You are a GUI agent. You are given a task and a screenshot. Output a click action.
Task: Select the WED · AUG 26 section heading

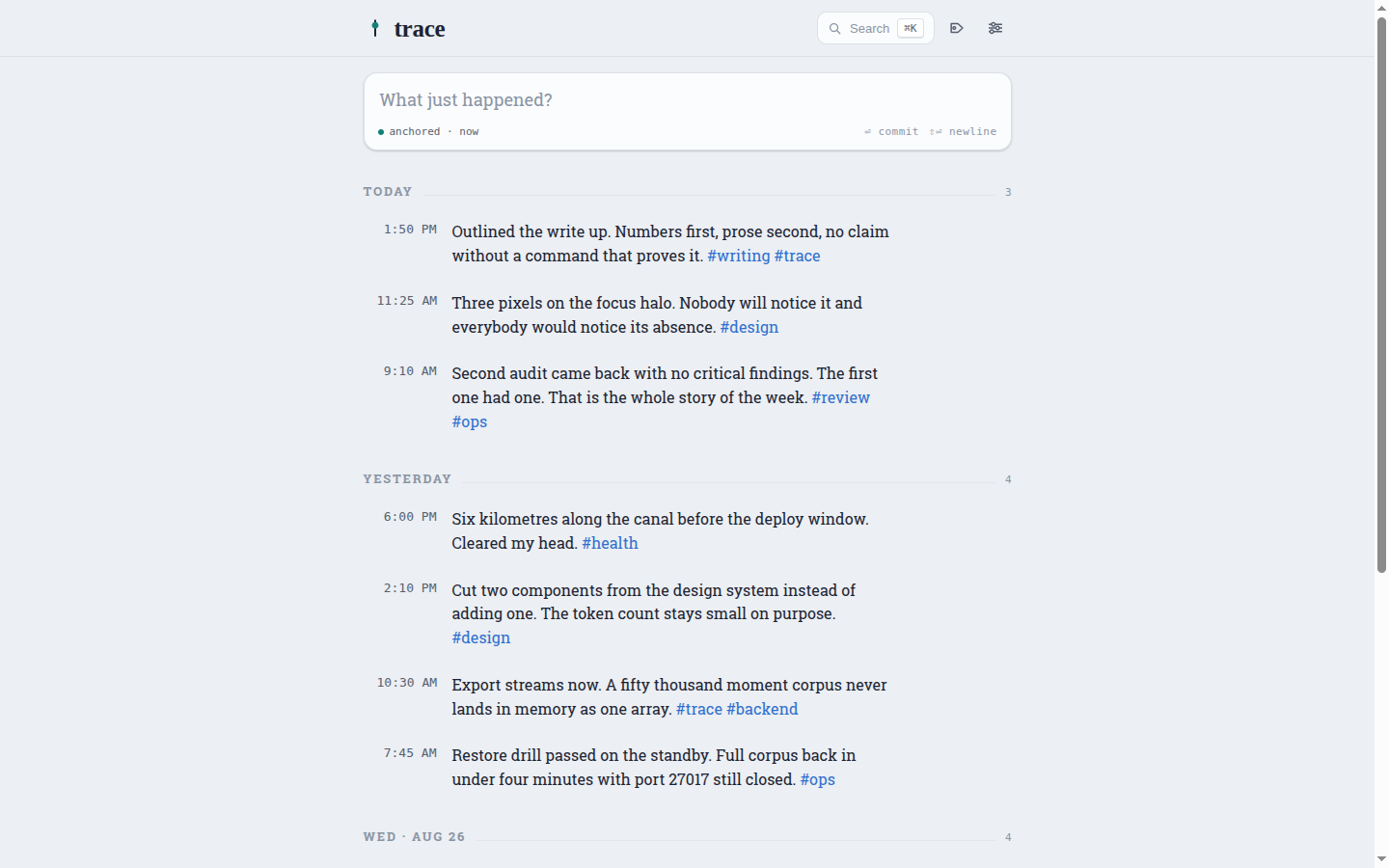[x=414, y=837]
